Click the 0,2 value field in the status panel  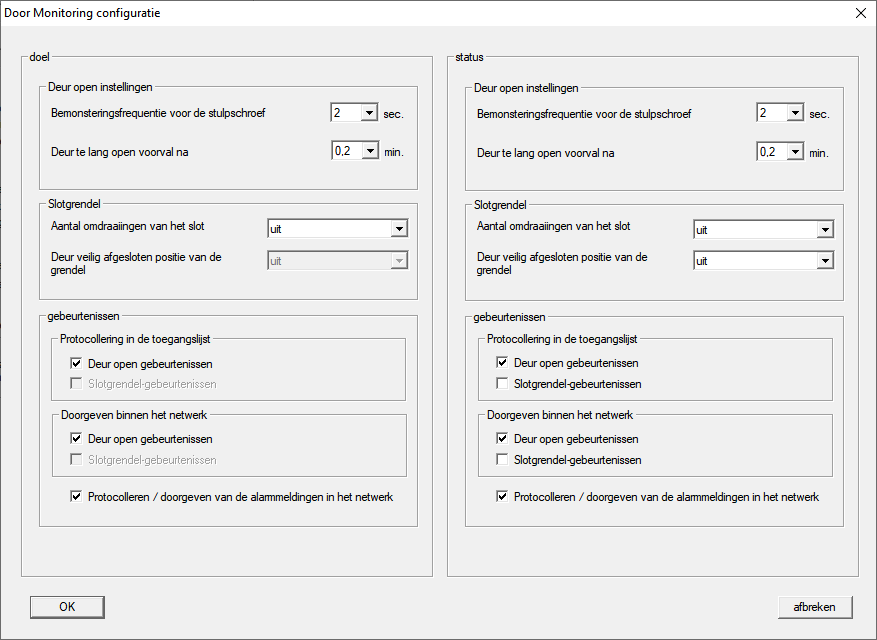point(770,151)
